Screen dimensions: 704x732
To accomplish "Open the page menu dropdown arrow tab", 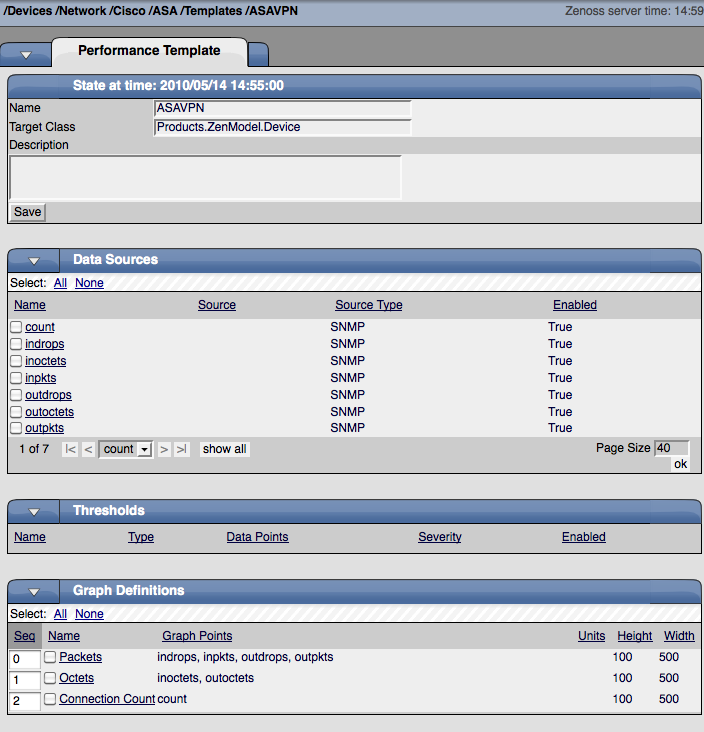I will click(x=26, y=55).
